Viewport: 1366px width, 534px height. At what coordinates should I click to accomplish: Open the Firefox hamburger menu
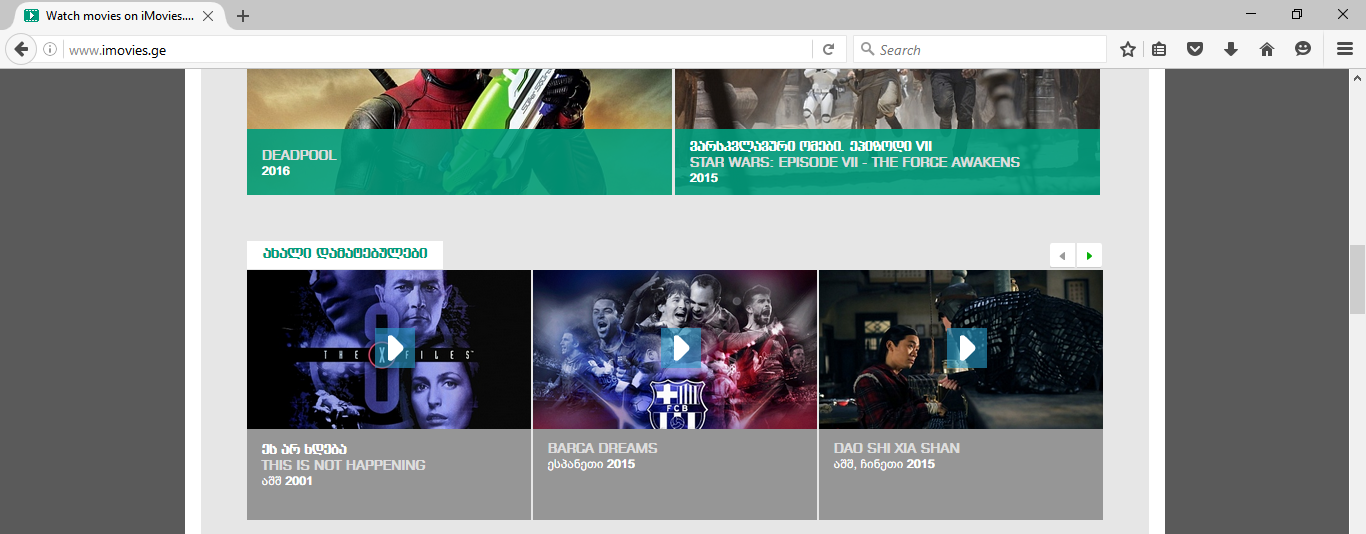1345,49
